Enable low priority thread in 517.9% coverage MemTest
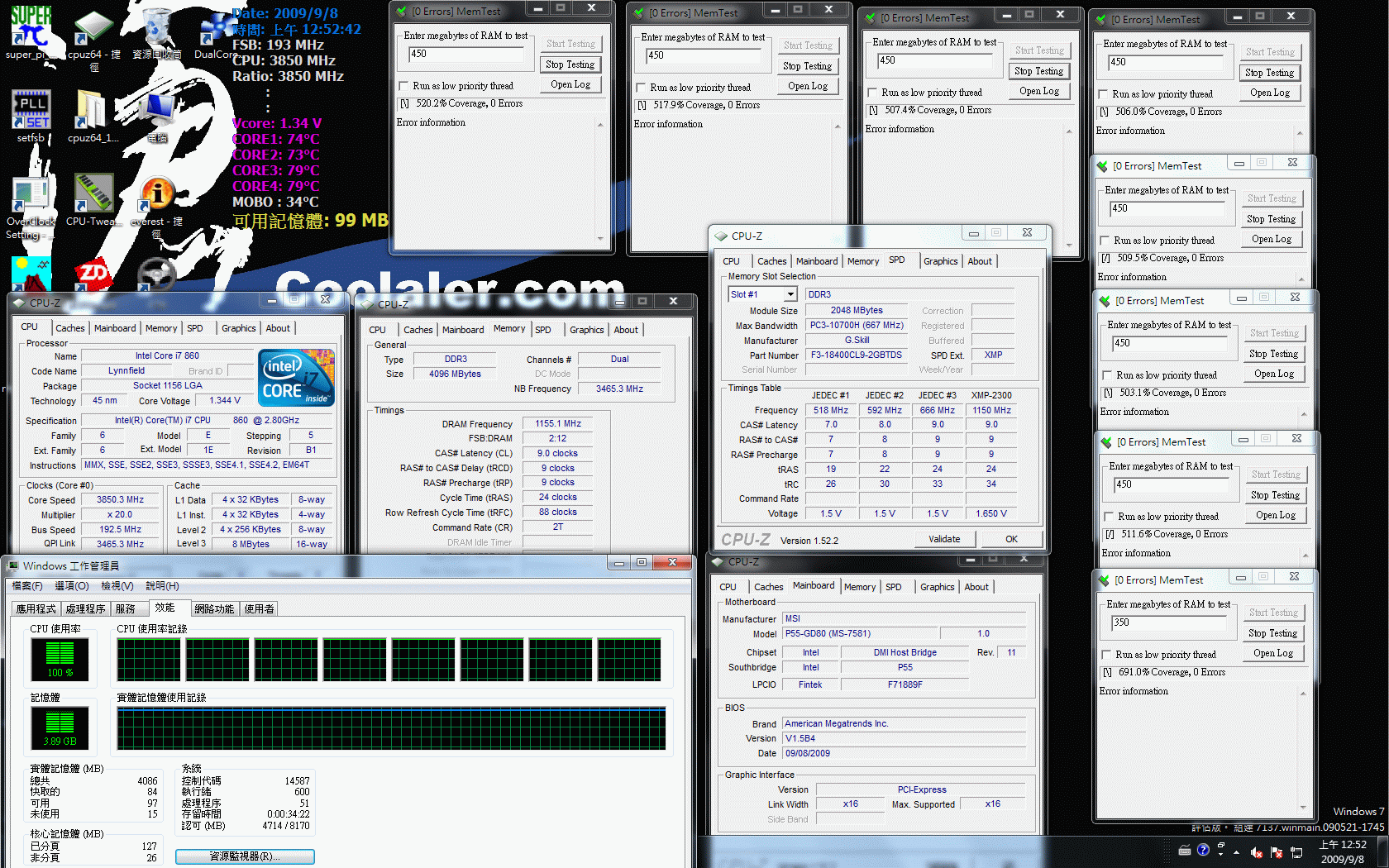Screen dimensions: 1389x868 (641, 88)
